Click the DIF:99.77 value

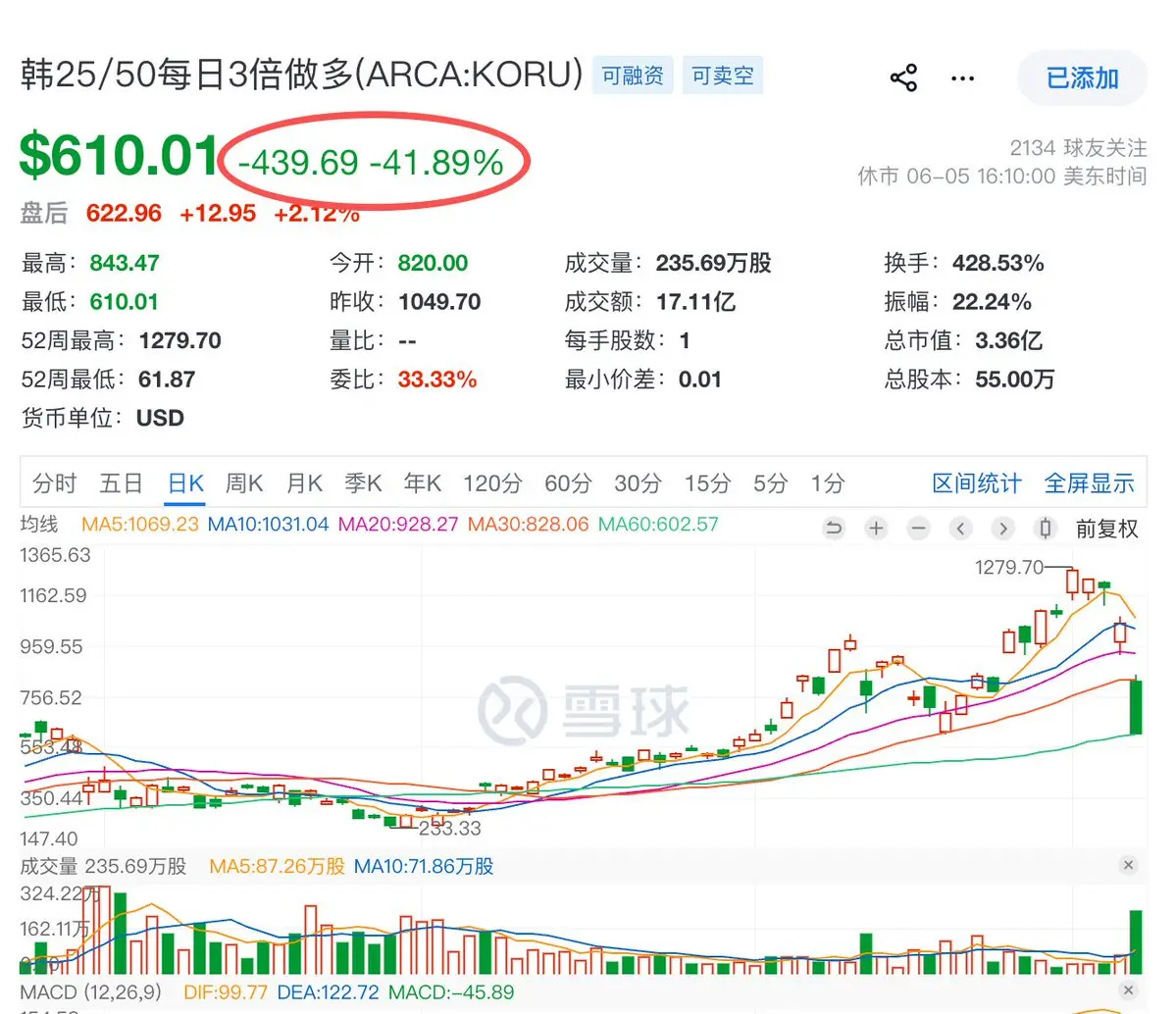225,992
